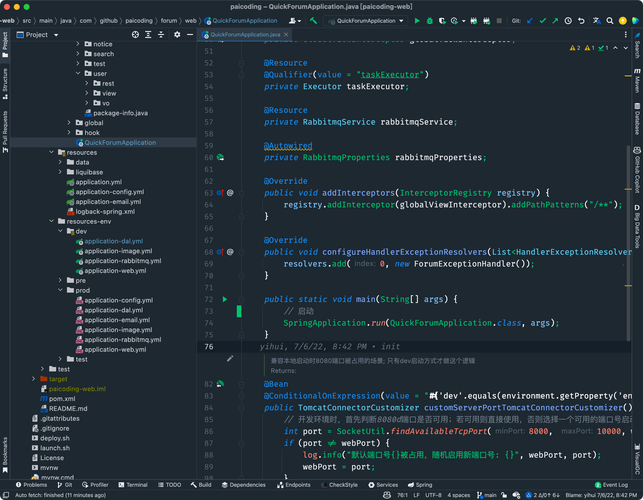Open pom.xml in project tree

click(62, 398)
